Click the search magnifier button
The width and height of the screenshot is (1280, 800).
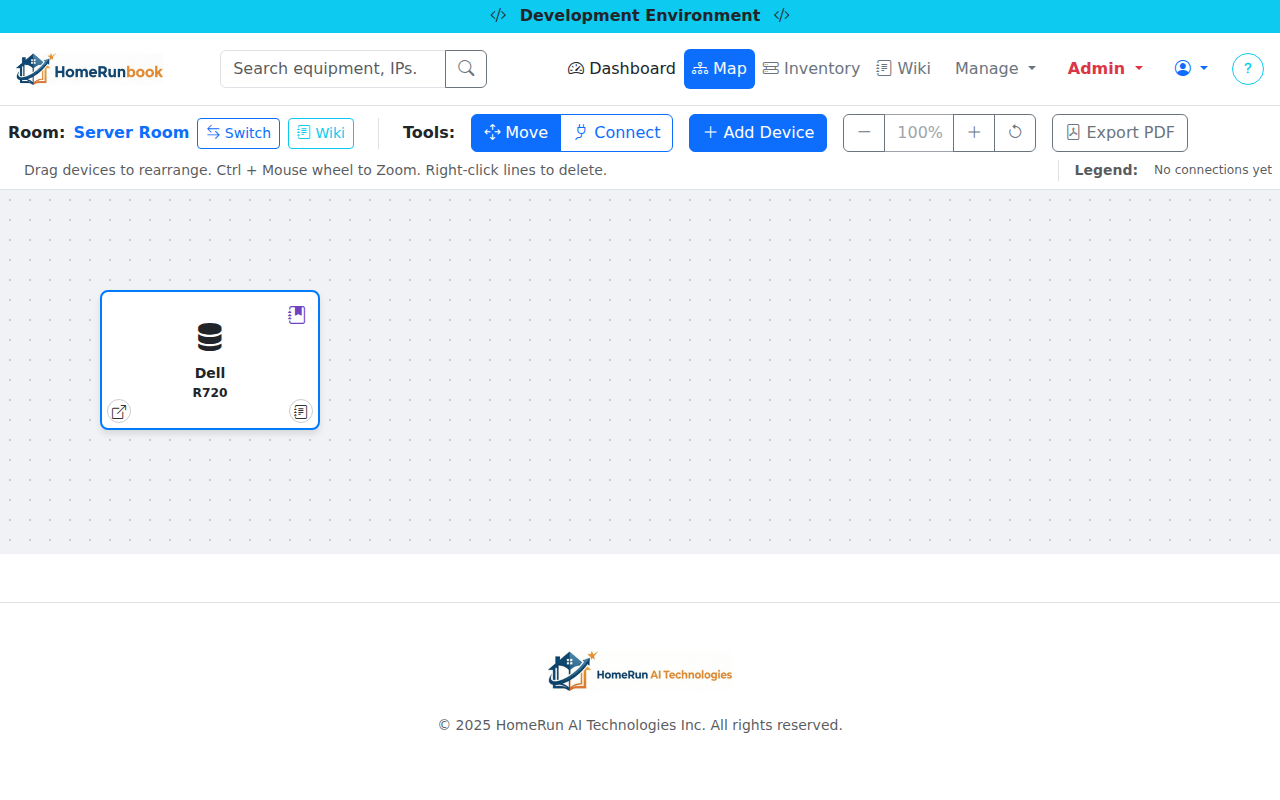point(466,69)
